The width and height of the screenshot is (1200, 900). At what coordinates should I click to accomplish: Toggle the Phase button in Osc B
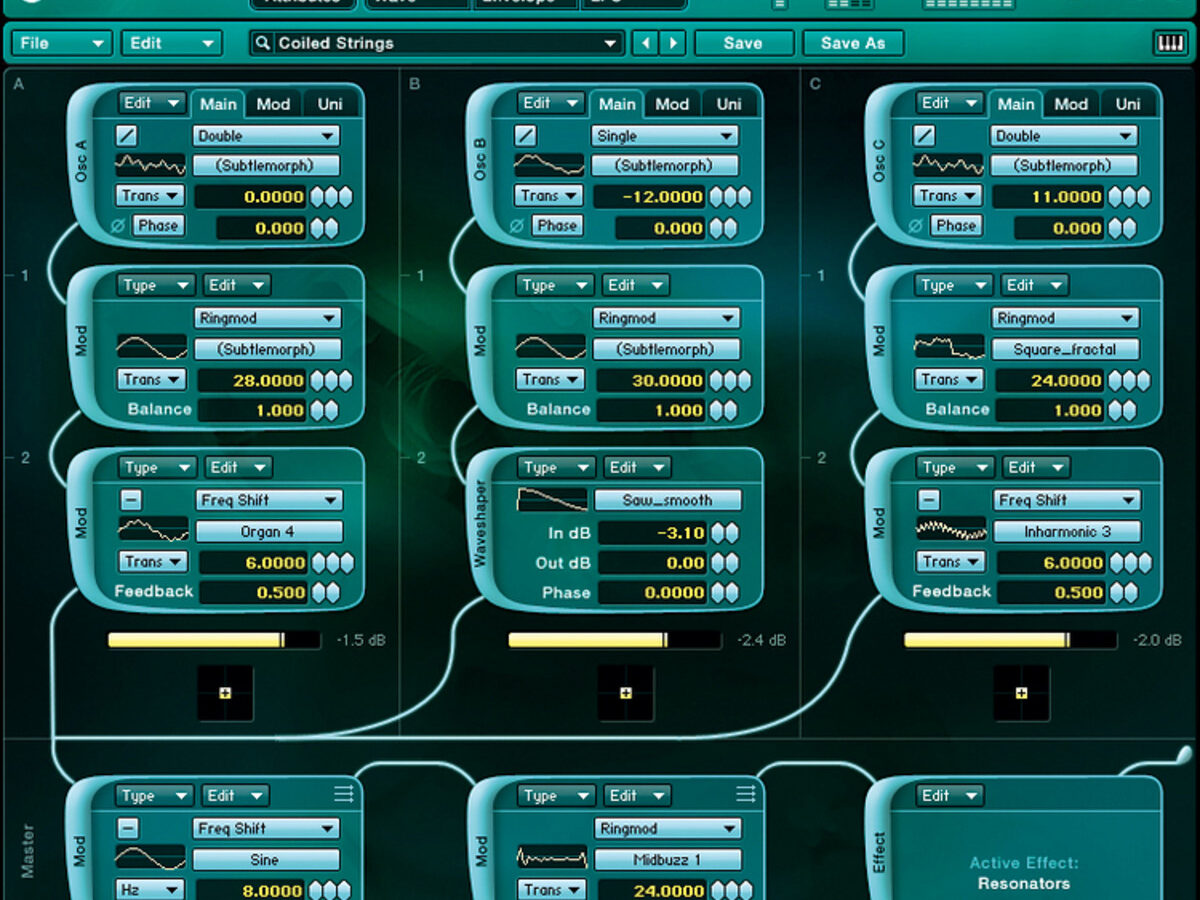[x=557, y=226]
